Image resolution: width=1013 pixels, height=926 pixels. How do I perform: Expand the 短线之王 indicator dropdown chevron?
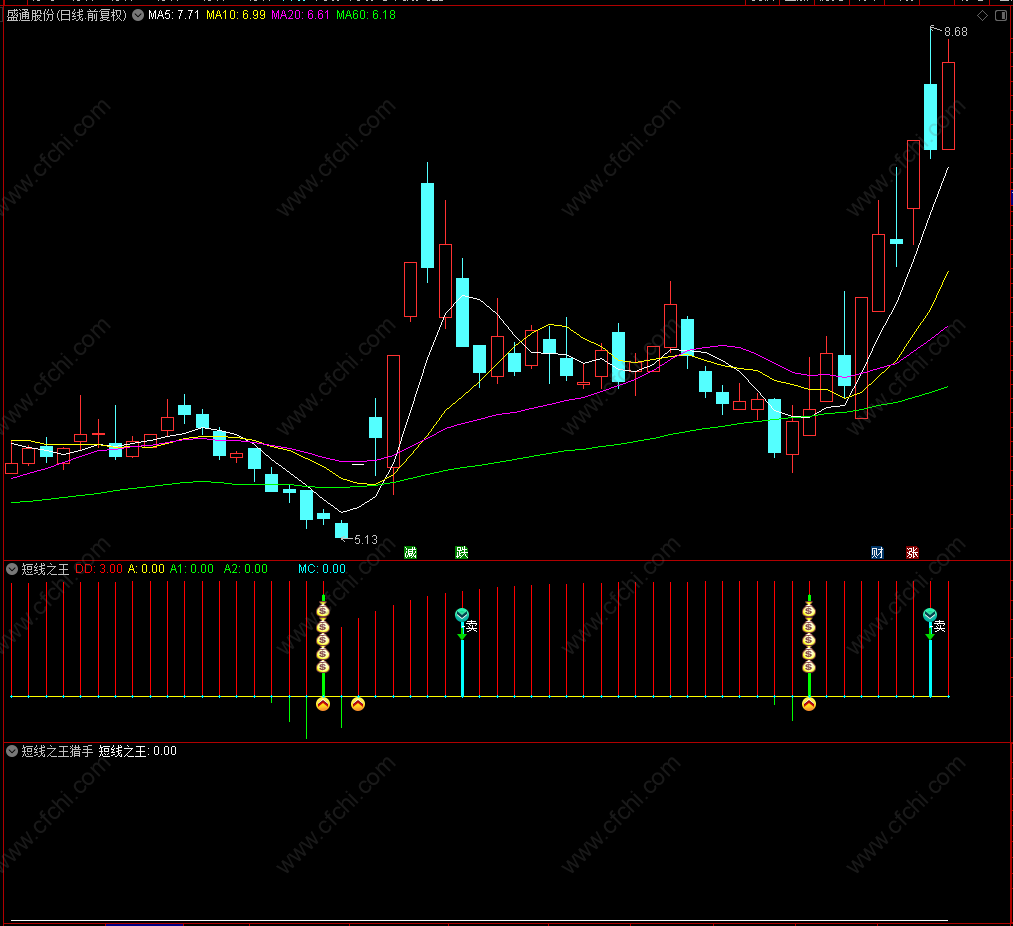click(x=12, y=569)
